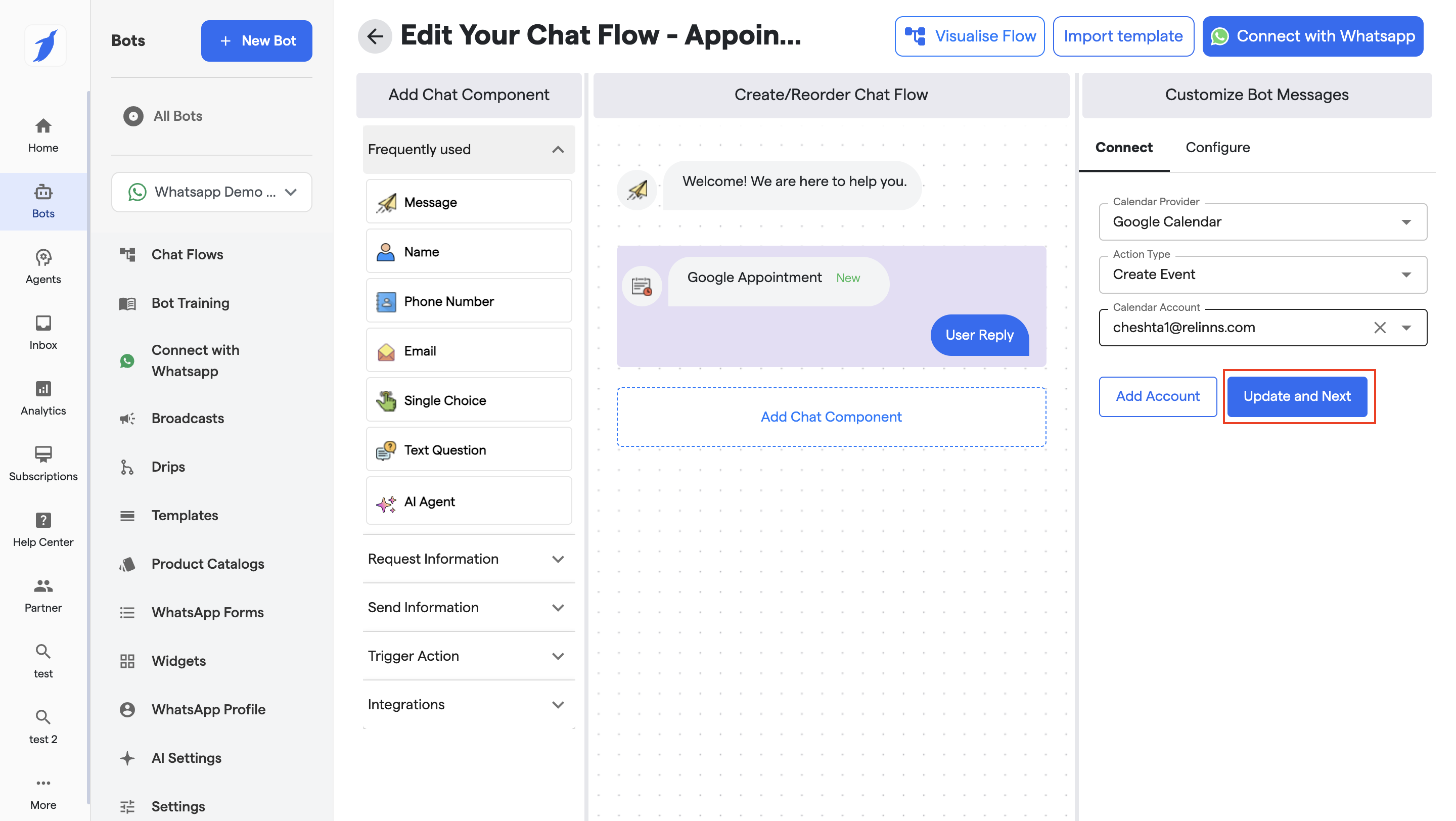
Task: Collapse the Frequently used section
Action: point(557,149)
